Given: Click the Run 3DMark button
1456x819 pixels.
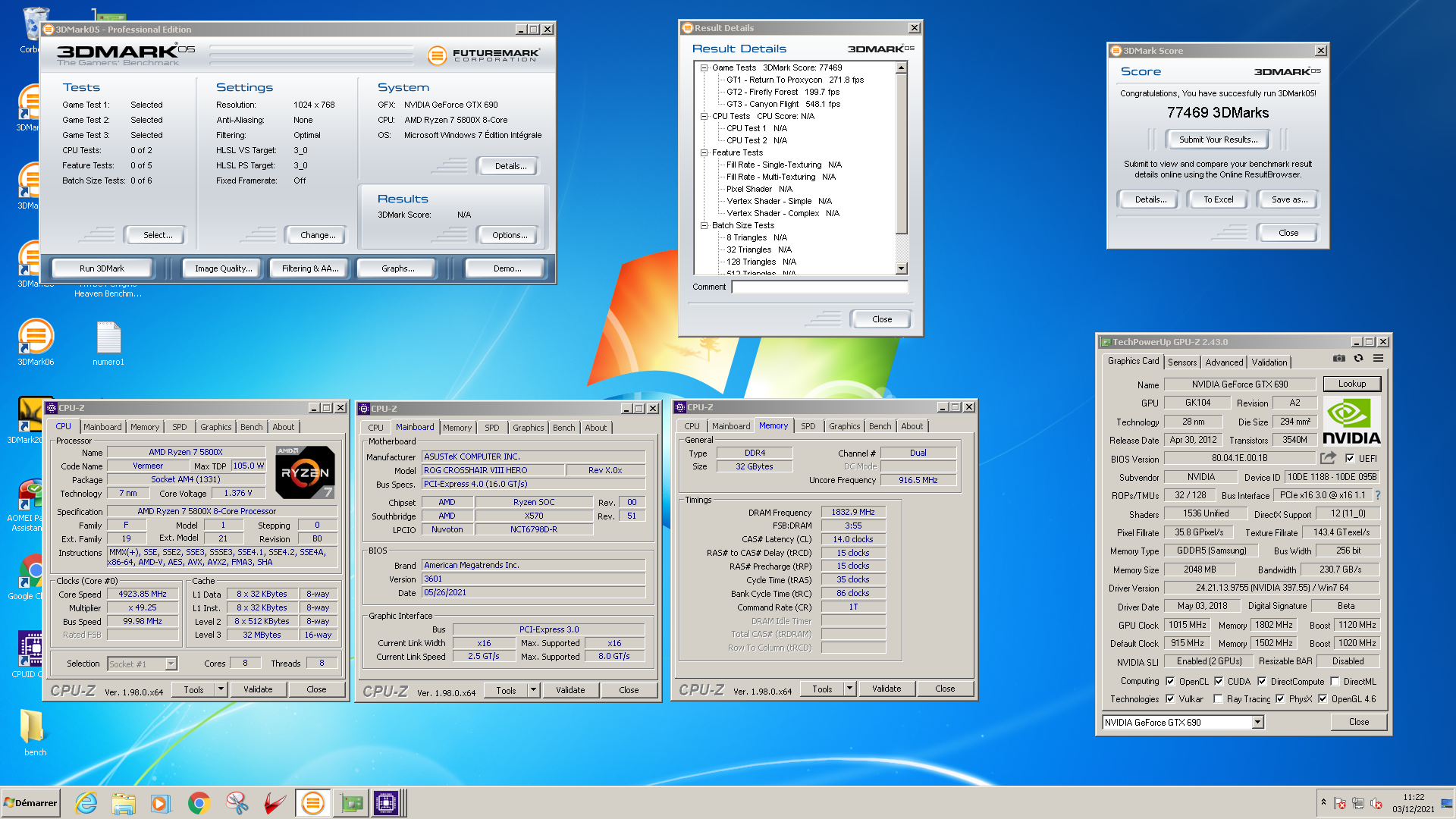Looking at the screenshot, I should [102, 268].
